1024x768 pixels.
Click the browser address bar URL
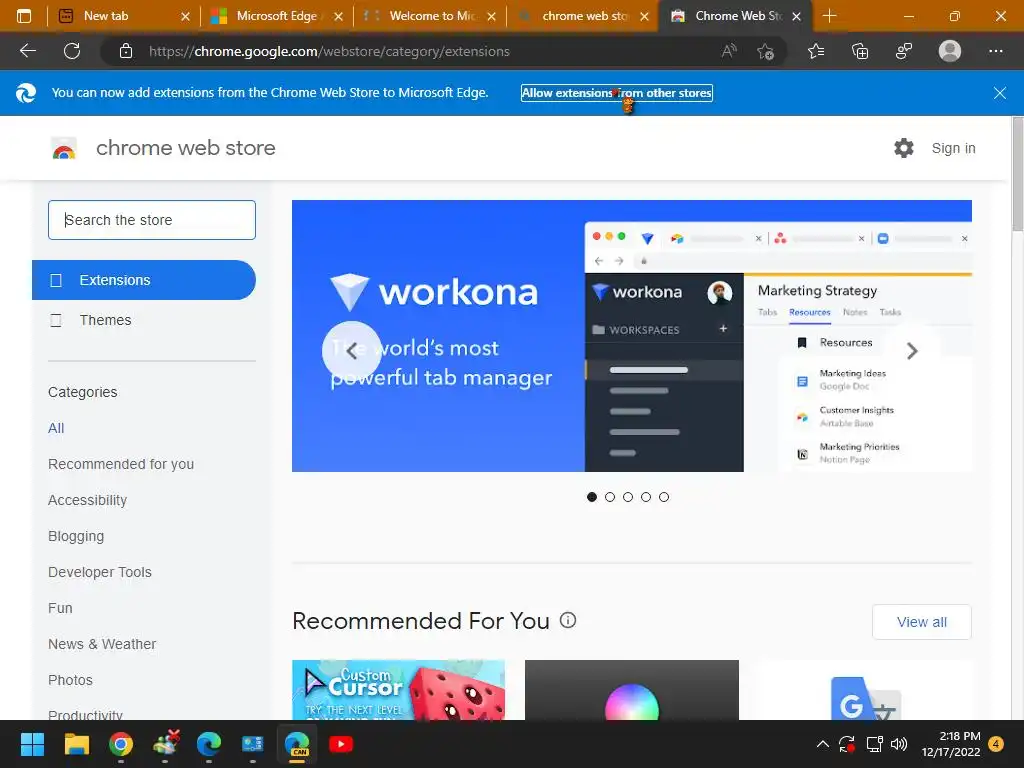click(x=329, y=51)
